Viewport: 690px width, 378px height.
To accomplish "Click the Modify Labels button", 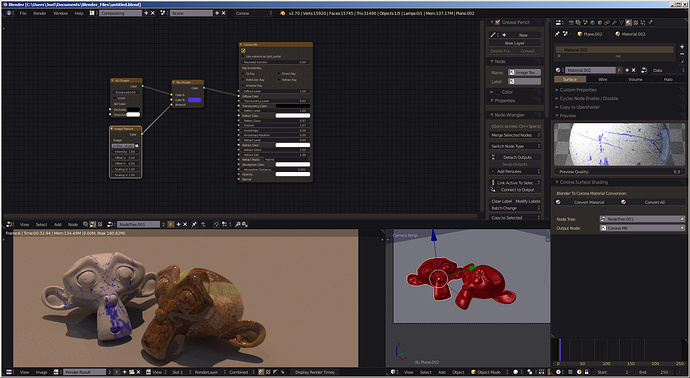I will point(528,201).
